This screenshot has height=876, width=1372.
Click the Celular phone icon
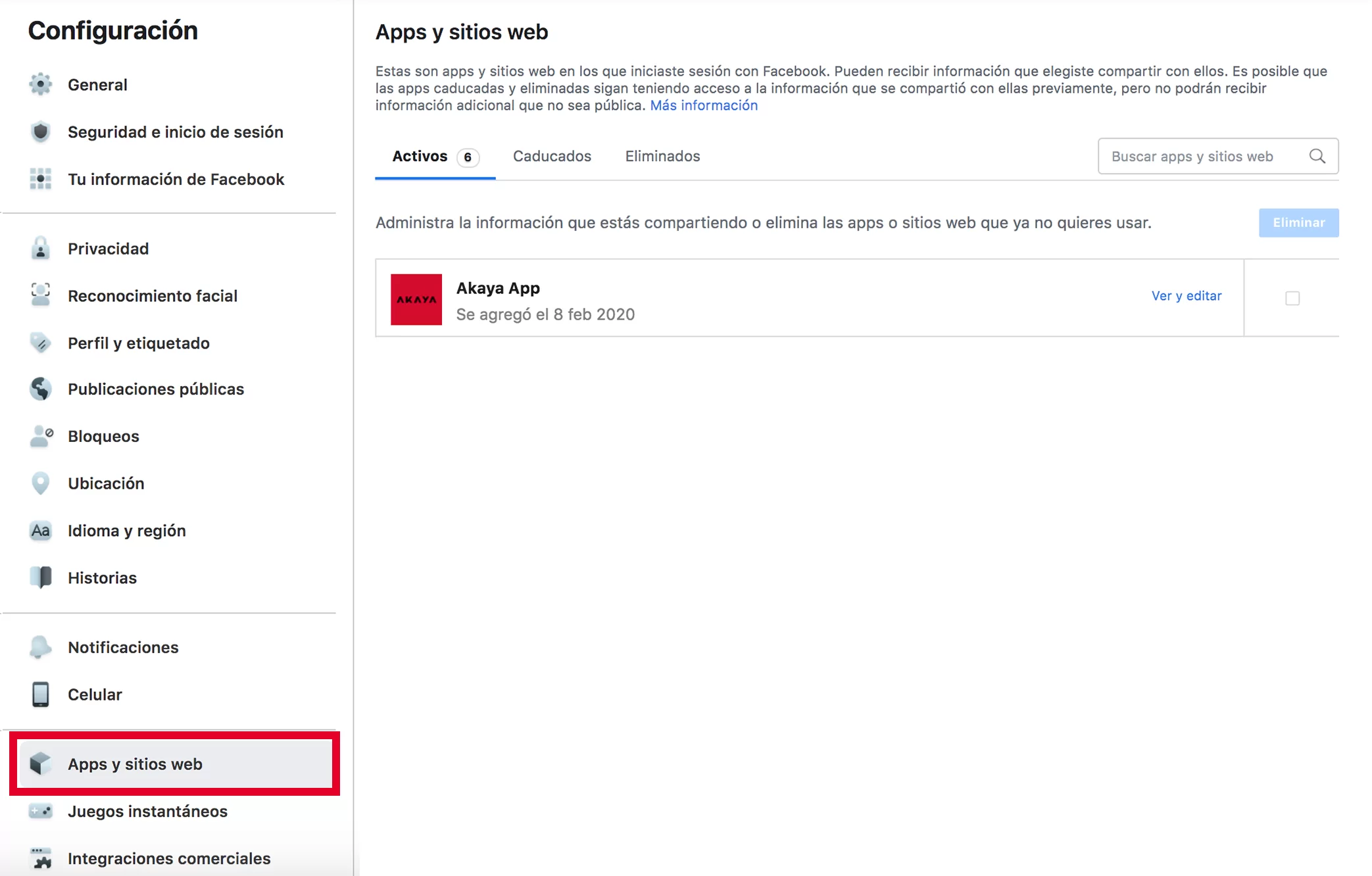pos(40,694)
